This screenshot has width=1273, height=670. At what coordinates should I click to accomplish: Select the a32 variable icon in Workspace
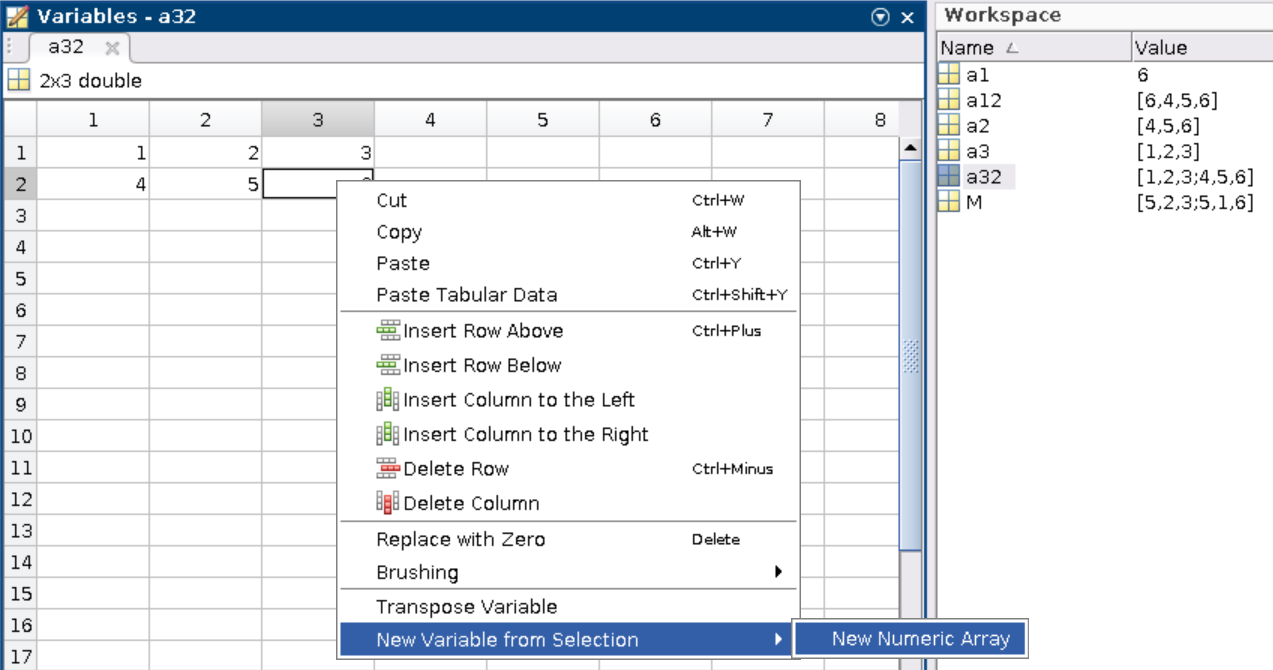949,177
